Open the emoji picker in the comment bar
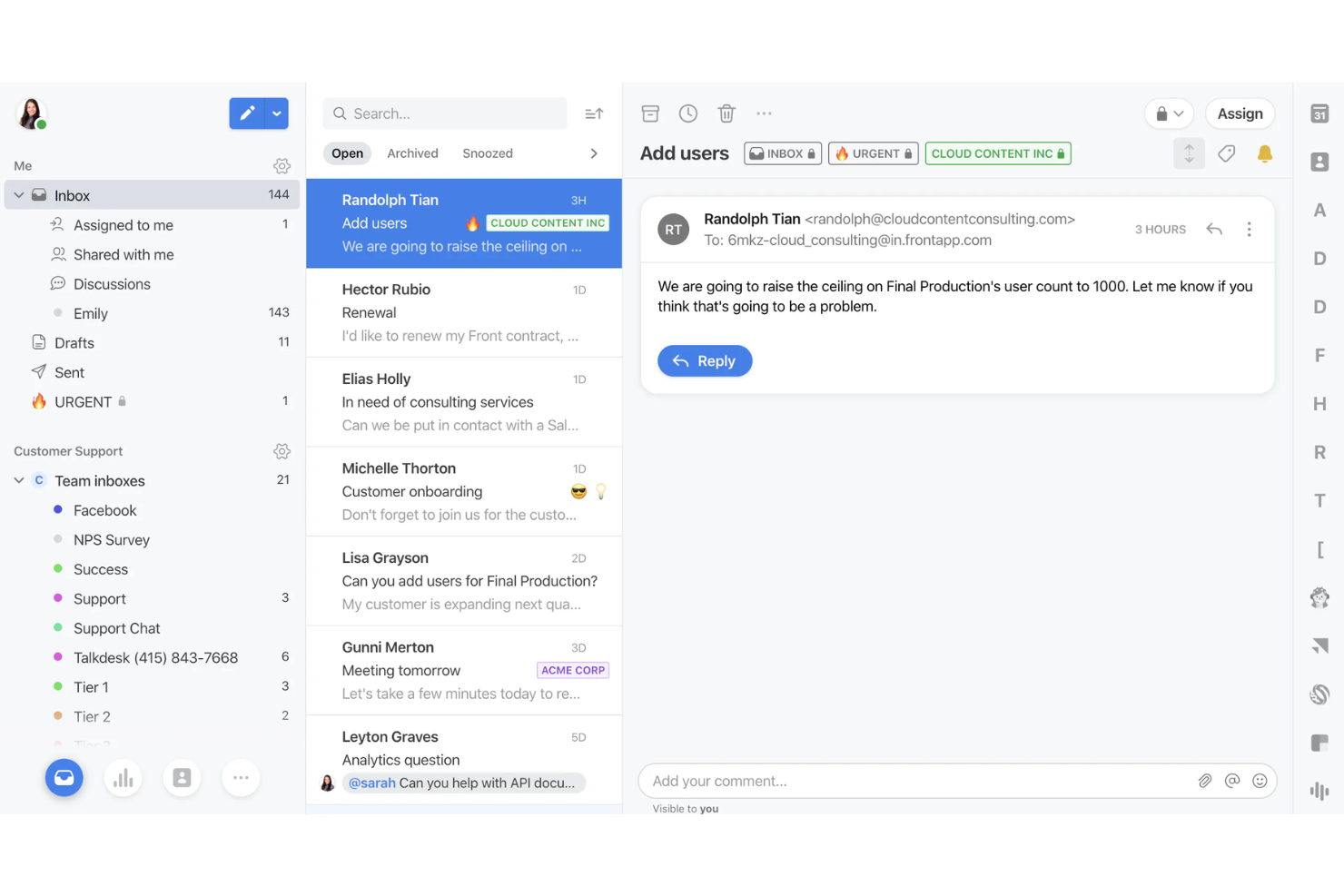The height and width of the screenshot is (896, 1344). [x=1260, y=781]
